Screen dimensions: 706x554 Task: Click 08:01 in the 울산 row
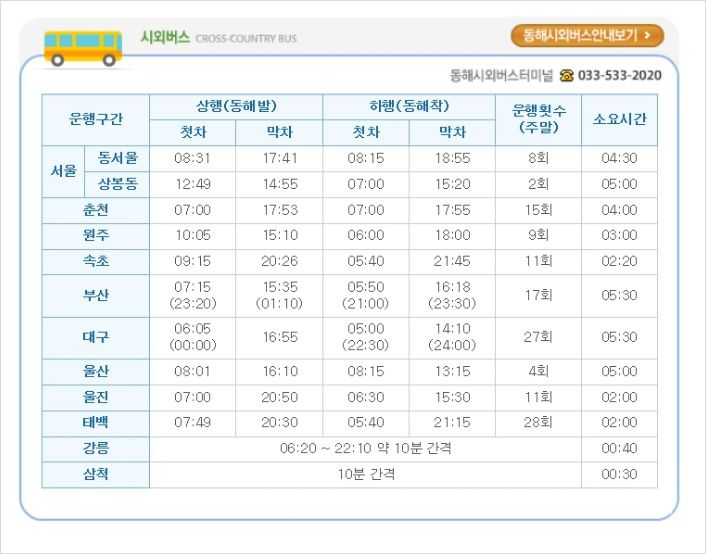click(x=192, y=372)
